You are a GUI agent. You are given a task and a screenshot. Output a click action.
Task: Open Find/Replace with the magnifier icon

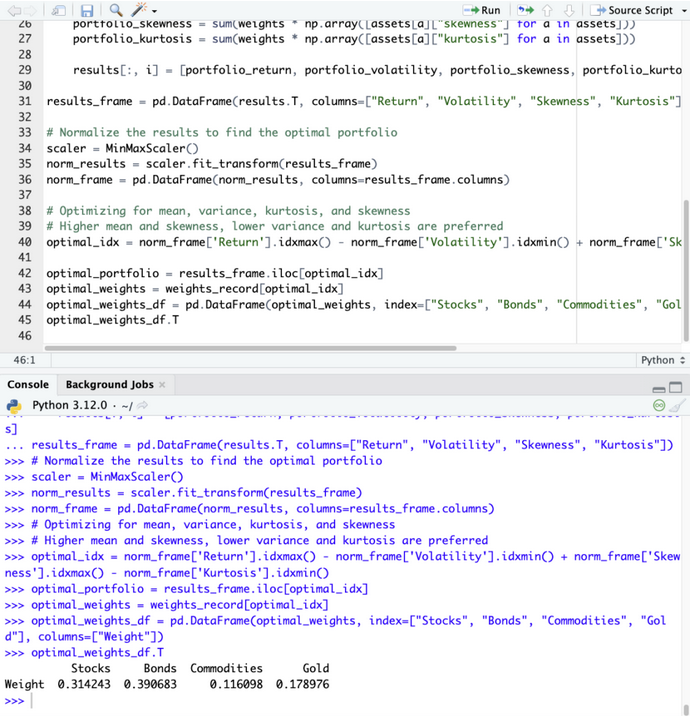coord(116,10)
